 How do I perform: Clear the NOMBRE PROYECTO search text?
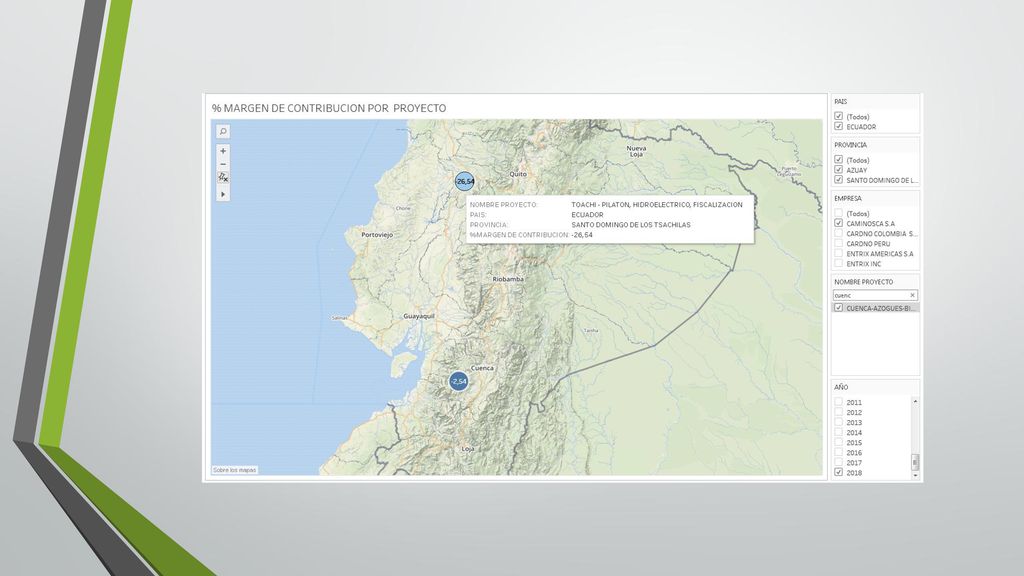tap(912, 295)
